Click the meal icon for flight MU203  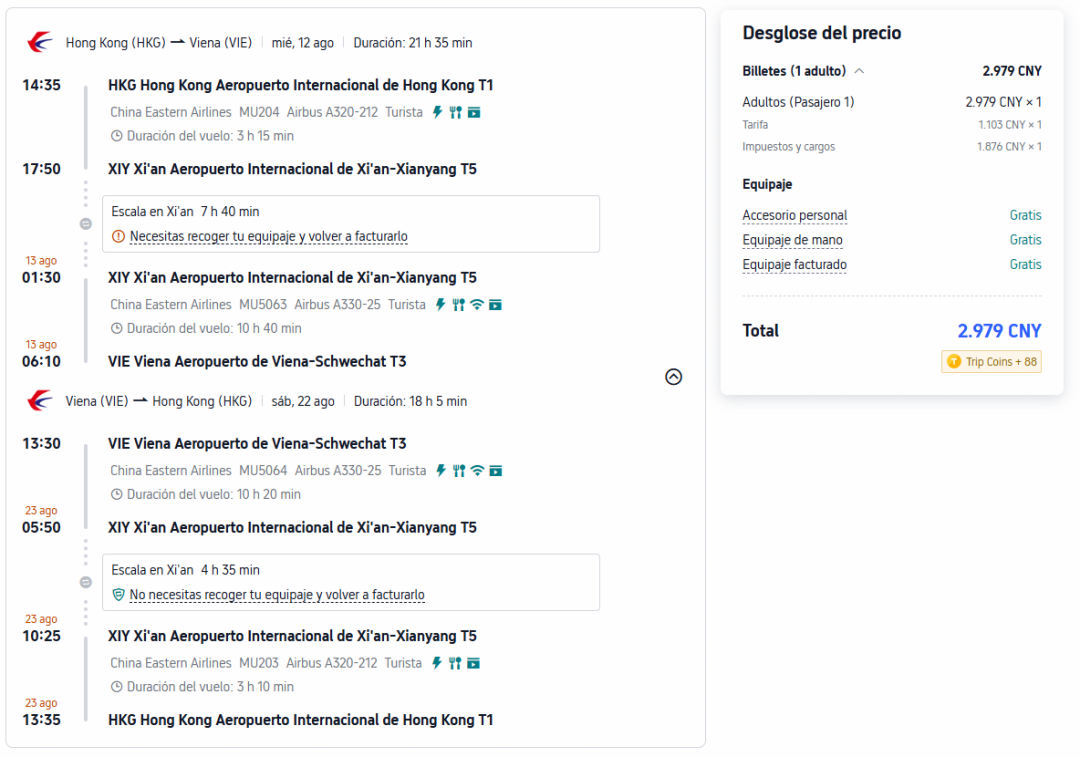tap(455, 663)
